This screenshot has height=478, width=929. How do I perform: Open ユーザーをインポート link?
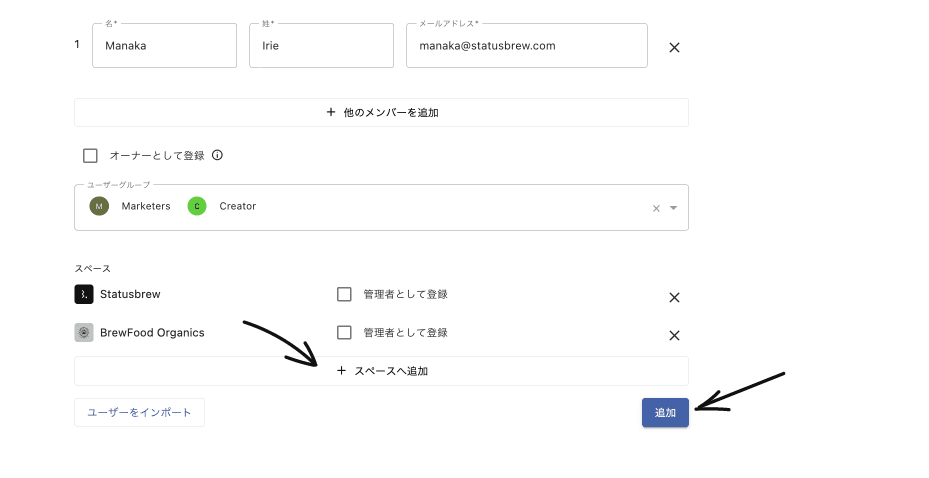pos(139,412)
